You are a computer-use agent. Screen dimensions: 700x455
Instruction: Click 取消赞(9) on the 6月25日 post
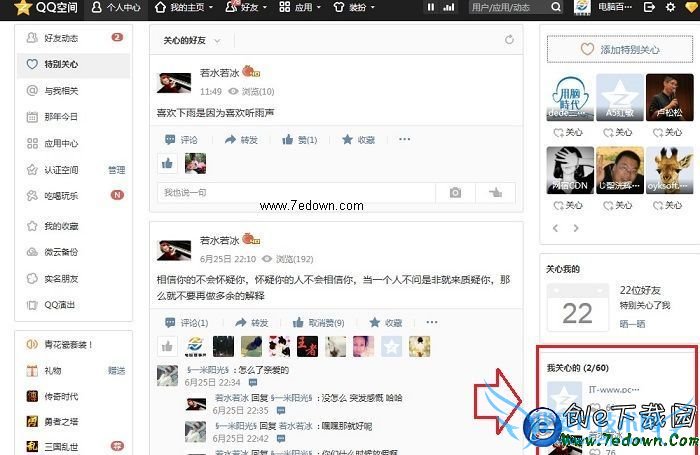tap(319, 322)
